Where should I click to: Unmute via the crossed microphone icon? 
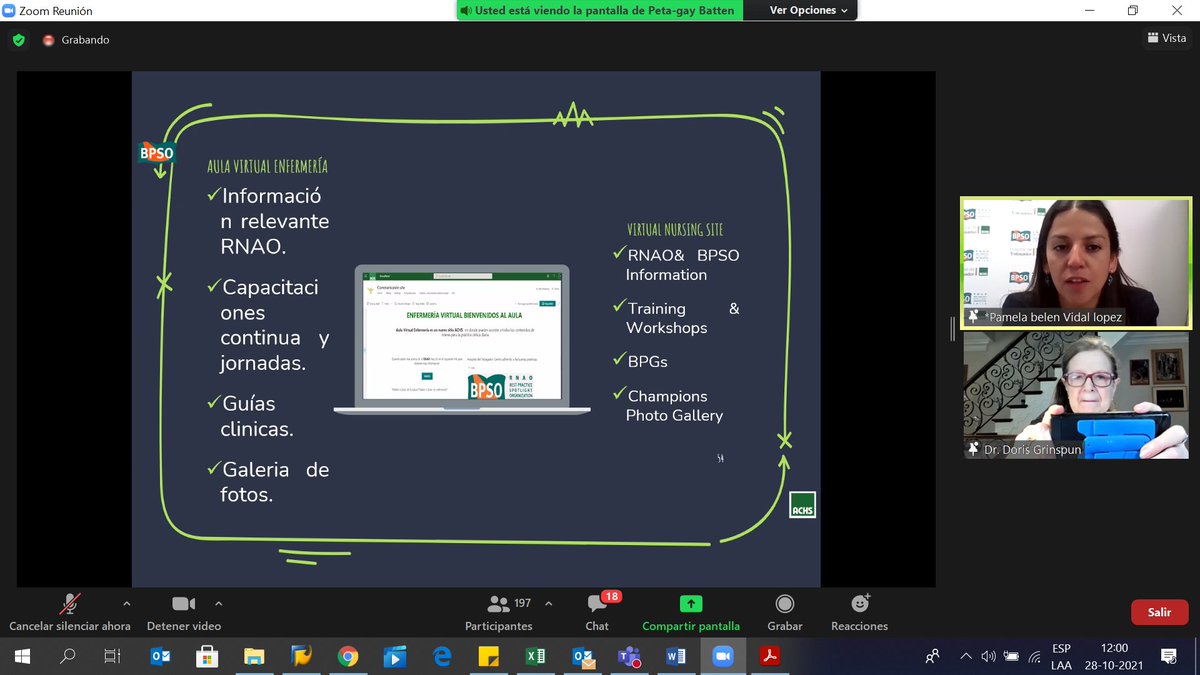tap(70, 604)
